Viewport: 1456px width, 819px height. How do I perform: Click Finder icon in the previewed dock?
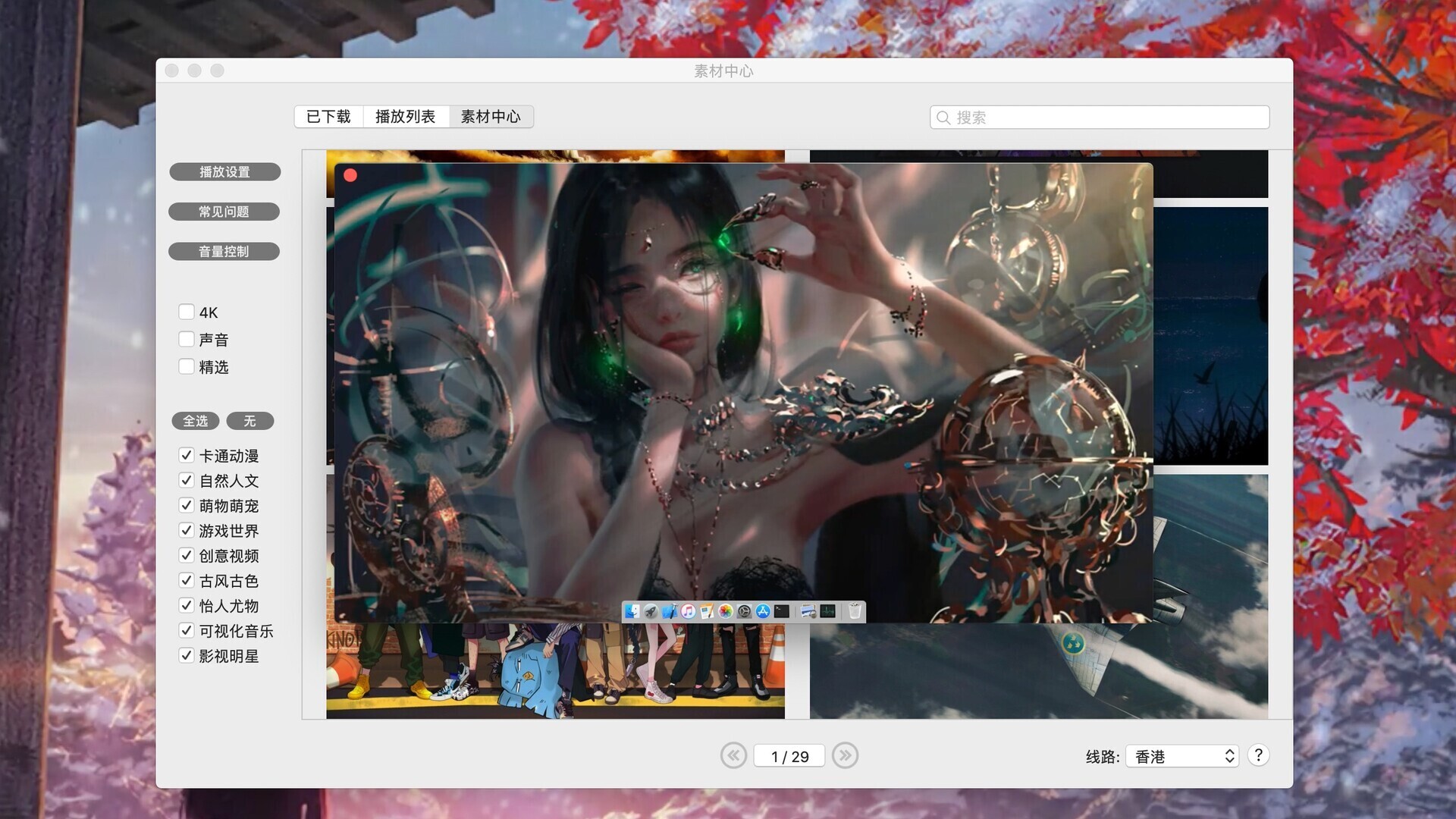(x=632, y=611)
